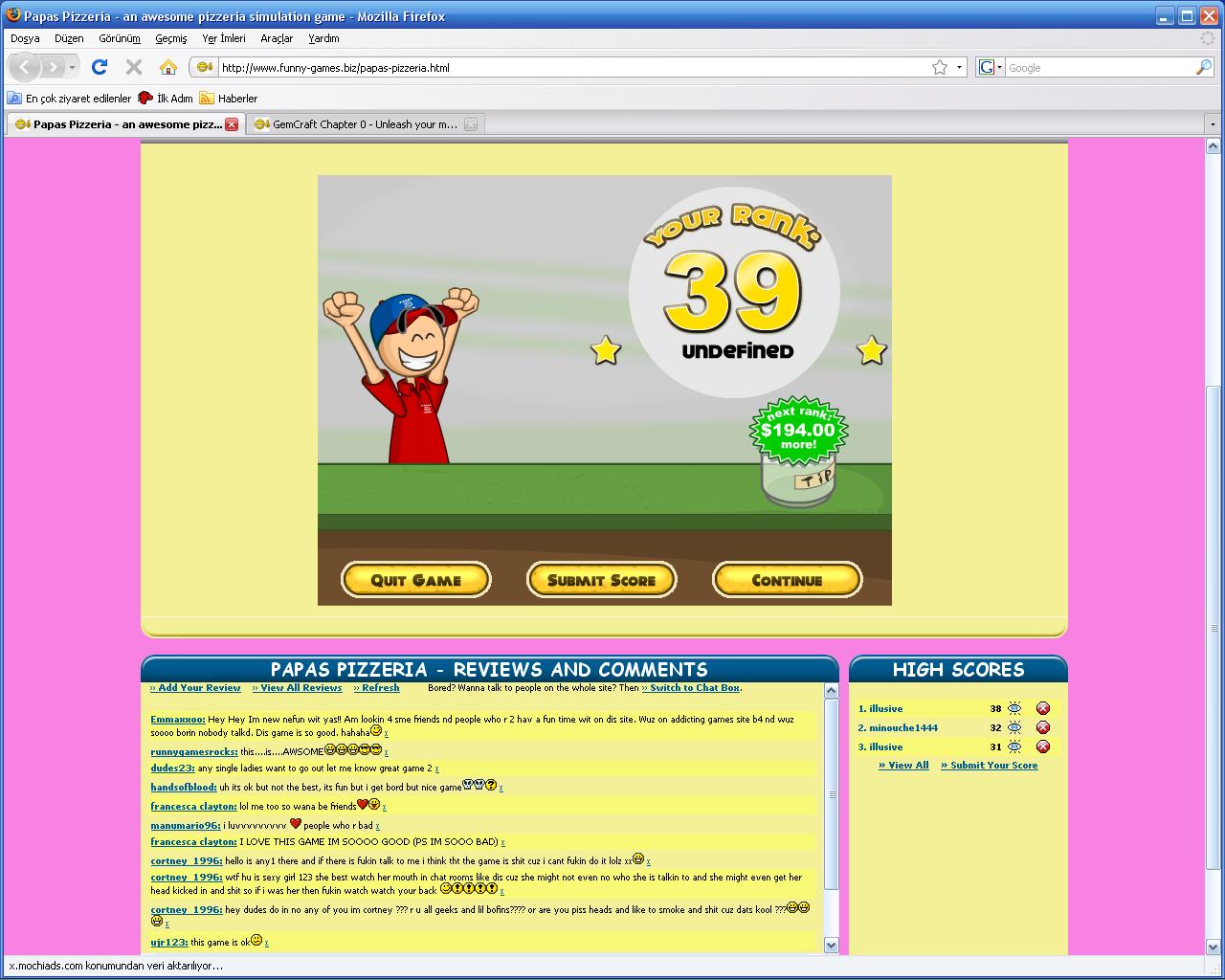The height and width of the screenshot is (980, 1225).
Task: Click the smiley after the ujr123 comment
Action: tap(256, 941)
